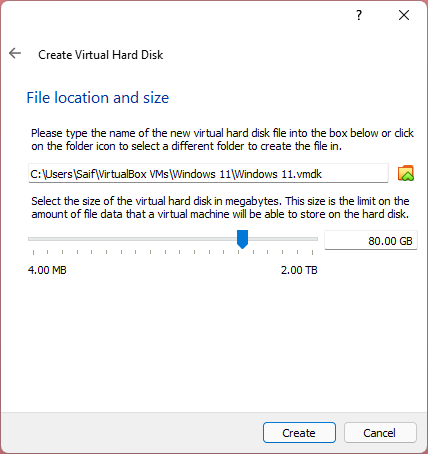Click the question mark help icon
This screenshot has height=454, width=428.
tap(359, 15)
